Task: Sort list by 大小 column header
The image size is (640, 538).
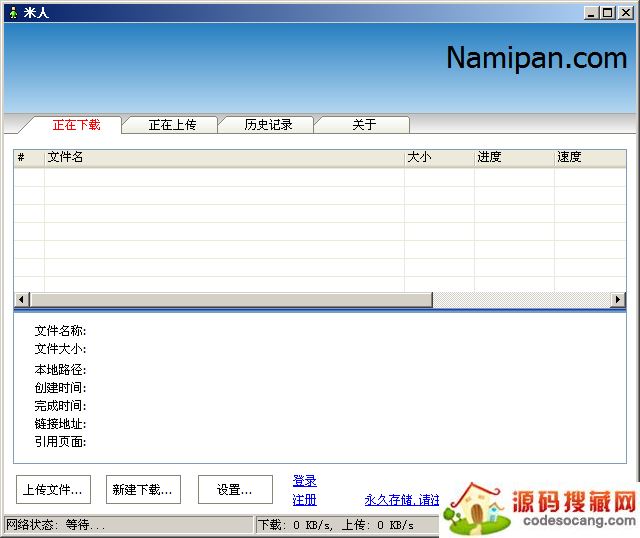Action: pyautogui.click(x=439, y=157)
